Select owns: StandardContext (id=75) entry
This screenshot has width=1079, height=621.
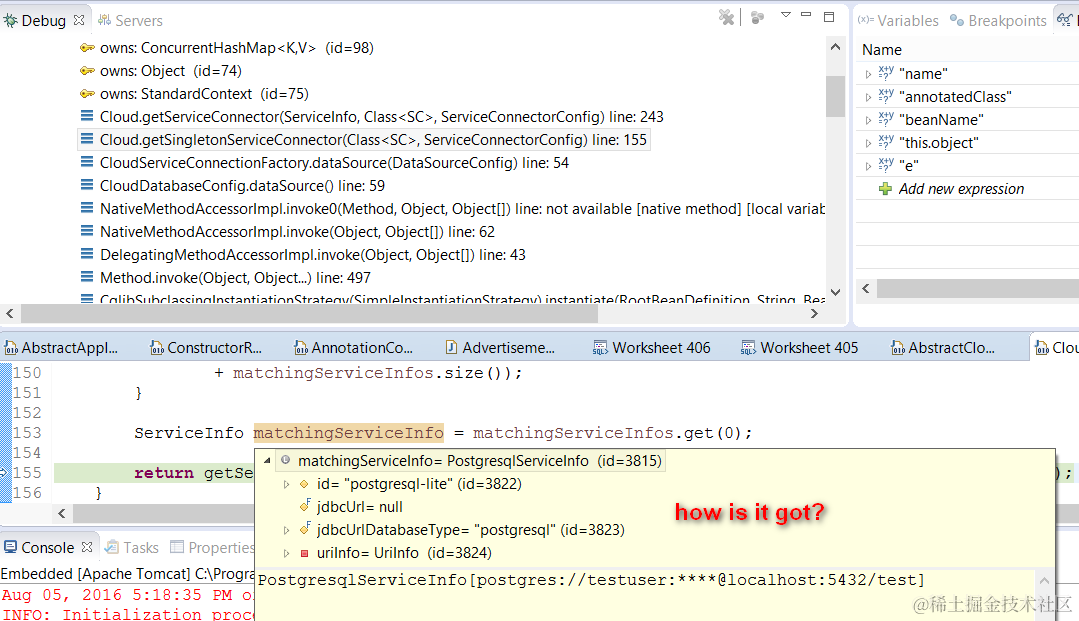pos(204,94)
